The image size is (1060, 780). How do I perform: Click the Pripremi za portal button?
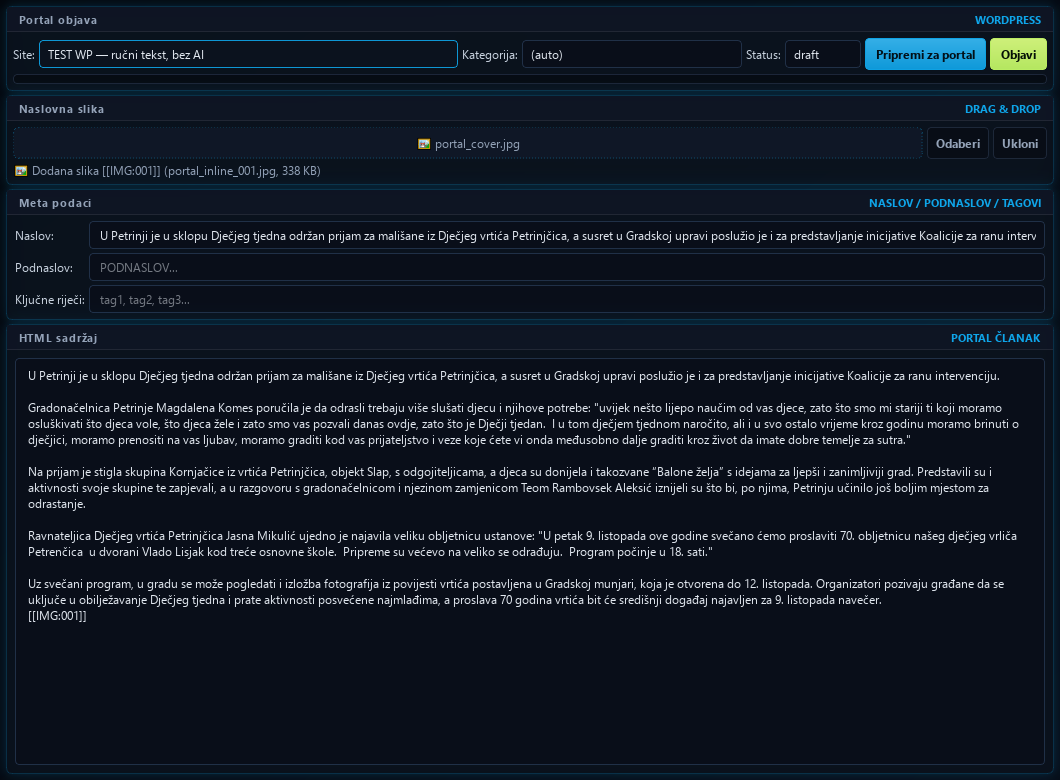point(925,55)
